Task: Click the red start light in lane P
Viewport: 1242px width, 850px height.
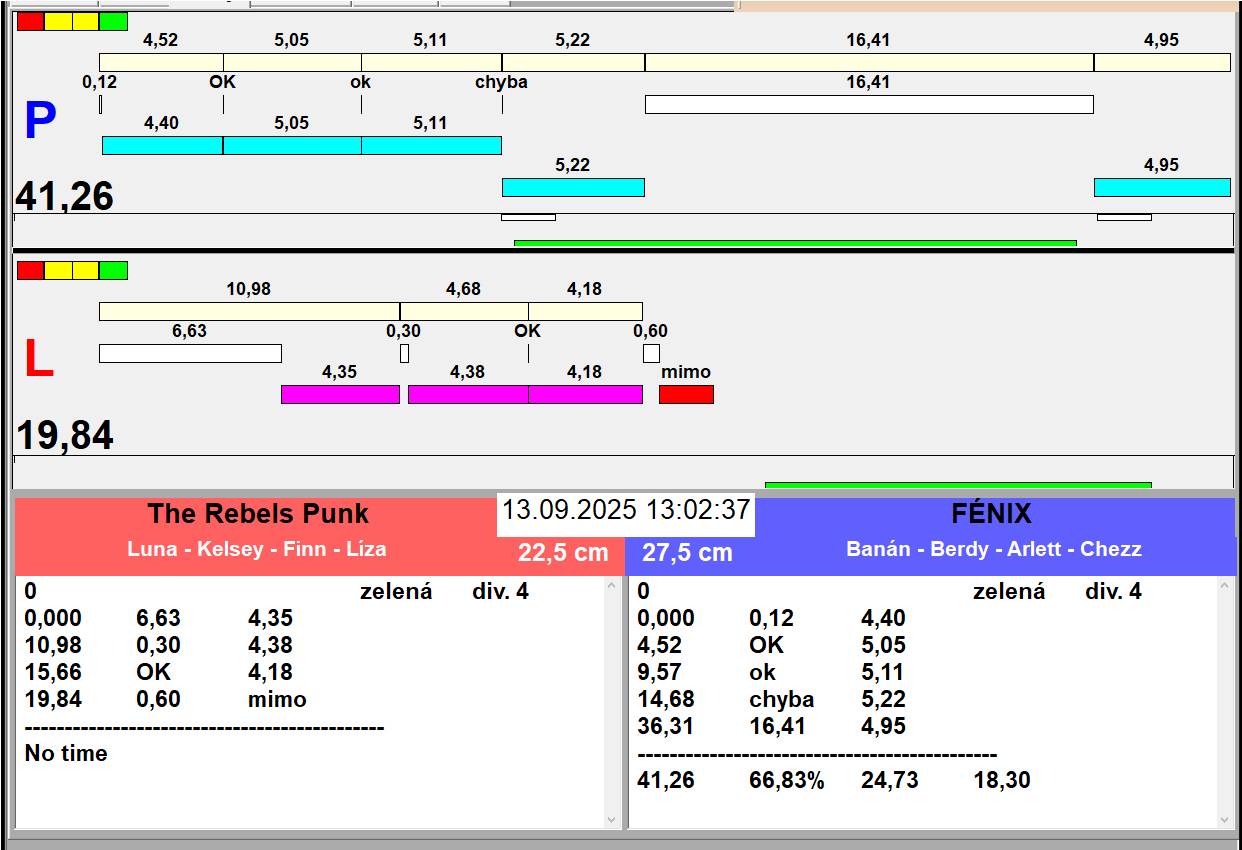Action: click(31, 21)
